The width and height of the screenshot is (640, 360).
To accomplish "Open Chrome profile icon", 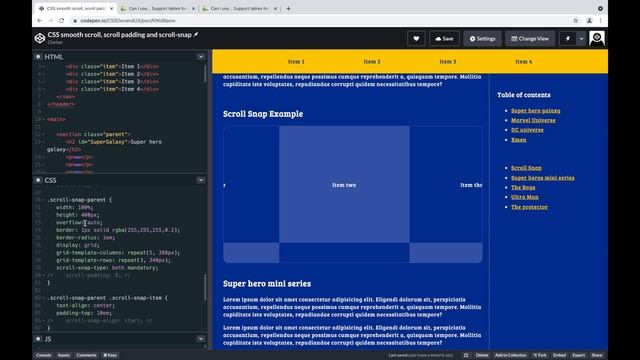I will click(589, 20).
